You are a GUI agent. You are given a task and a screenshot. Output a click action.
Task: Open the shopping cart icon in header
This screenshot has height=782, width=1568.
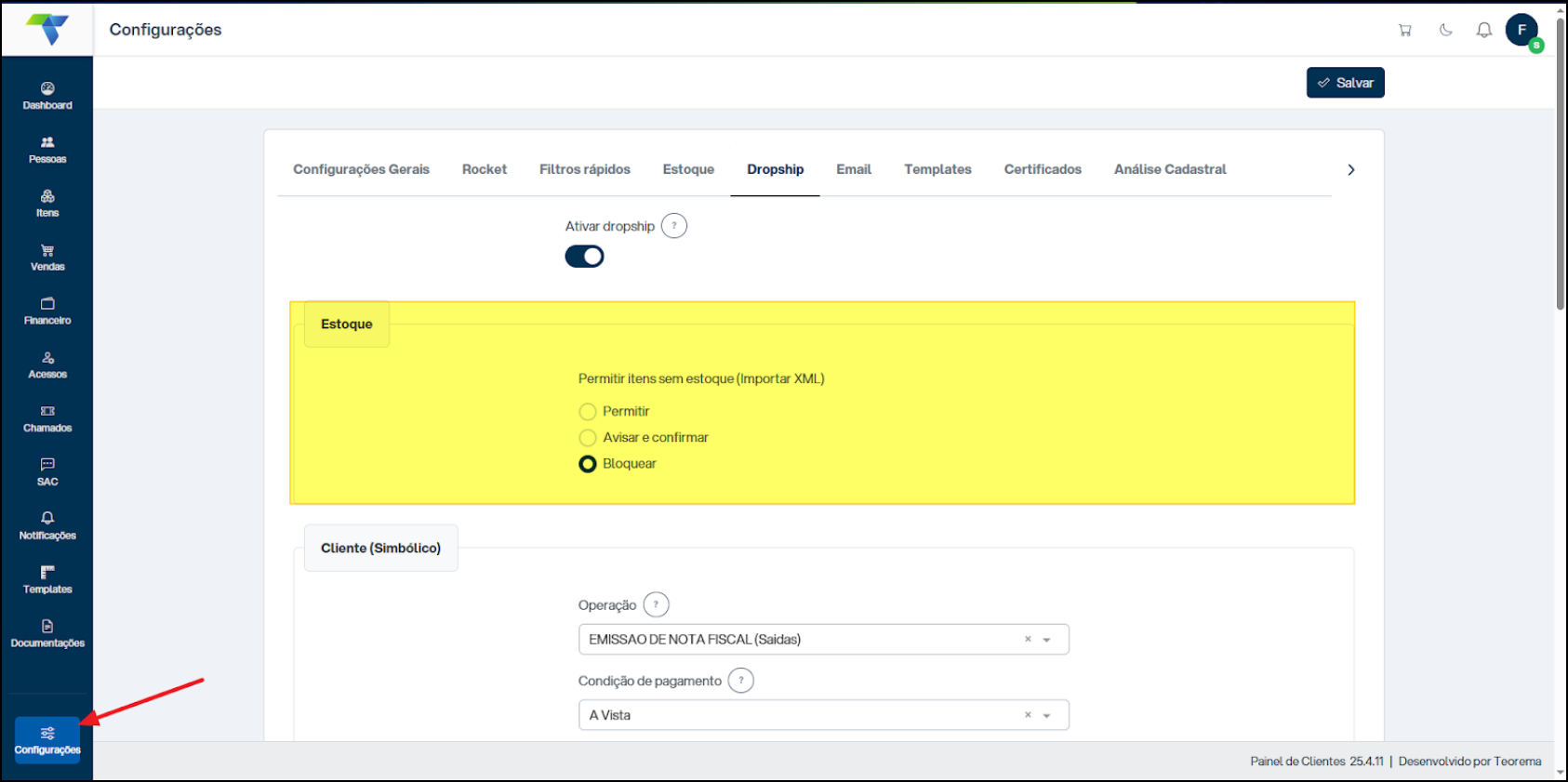point(1405,30)
